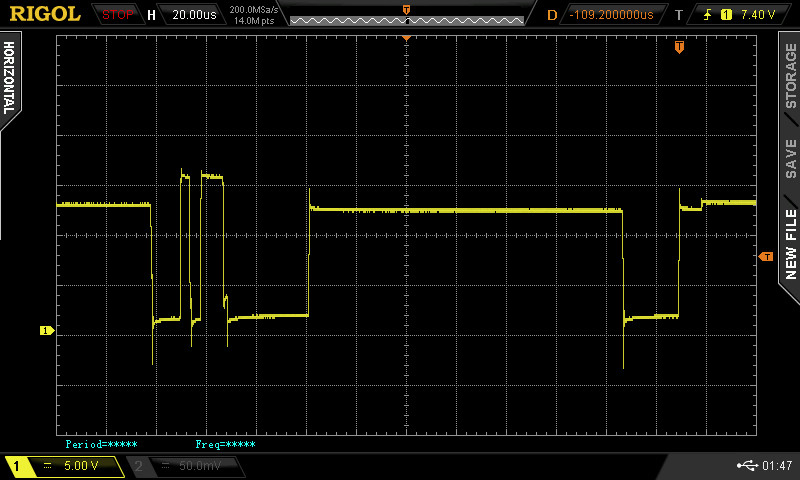Select the 20.00us horizontal timebase value
800x480 pixels.
point(194,15)
